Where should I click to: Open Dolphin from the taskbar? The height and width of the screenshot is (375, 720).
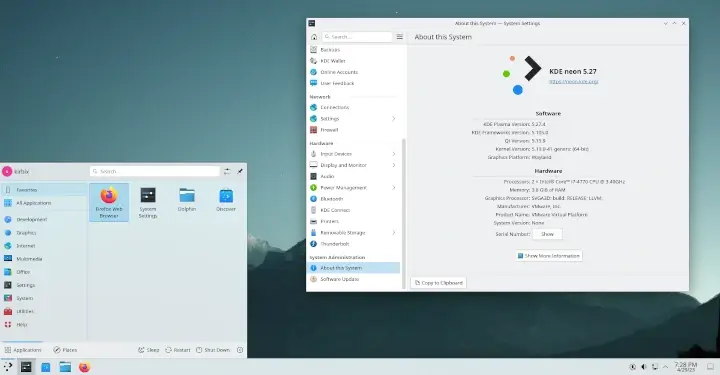[65, 367]
